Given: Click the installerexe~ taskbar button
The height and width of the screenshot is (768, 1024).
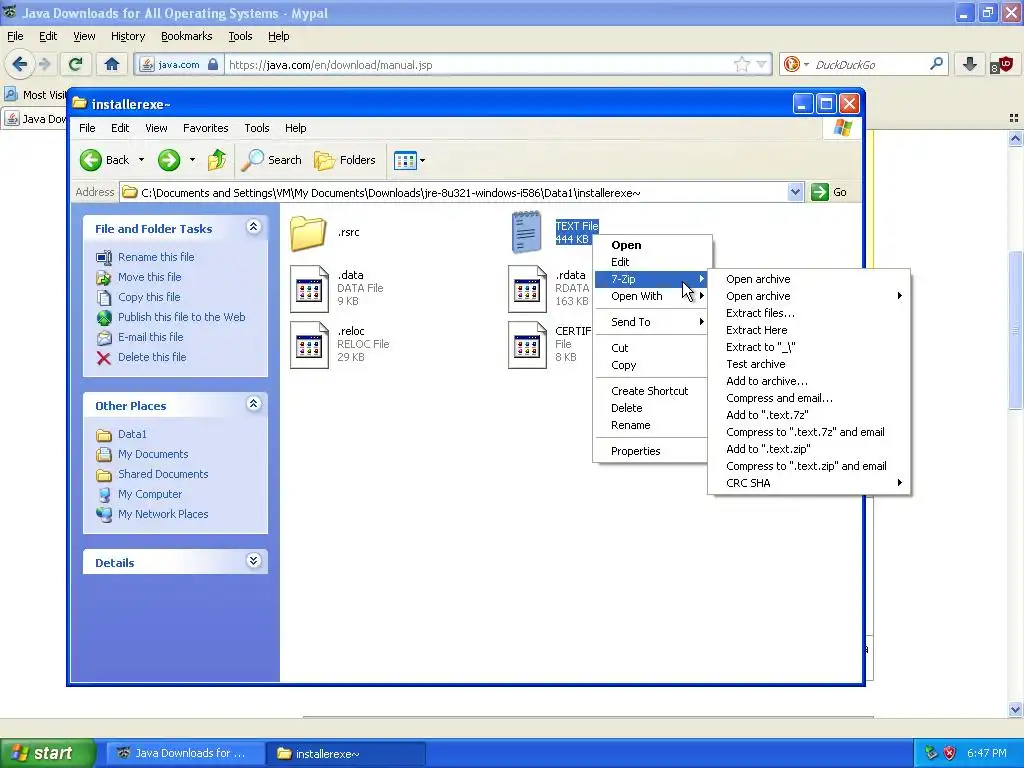Looking at the screenshot, I should [346, 754].
